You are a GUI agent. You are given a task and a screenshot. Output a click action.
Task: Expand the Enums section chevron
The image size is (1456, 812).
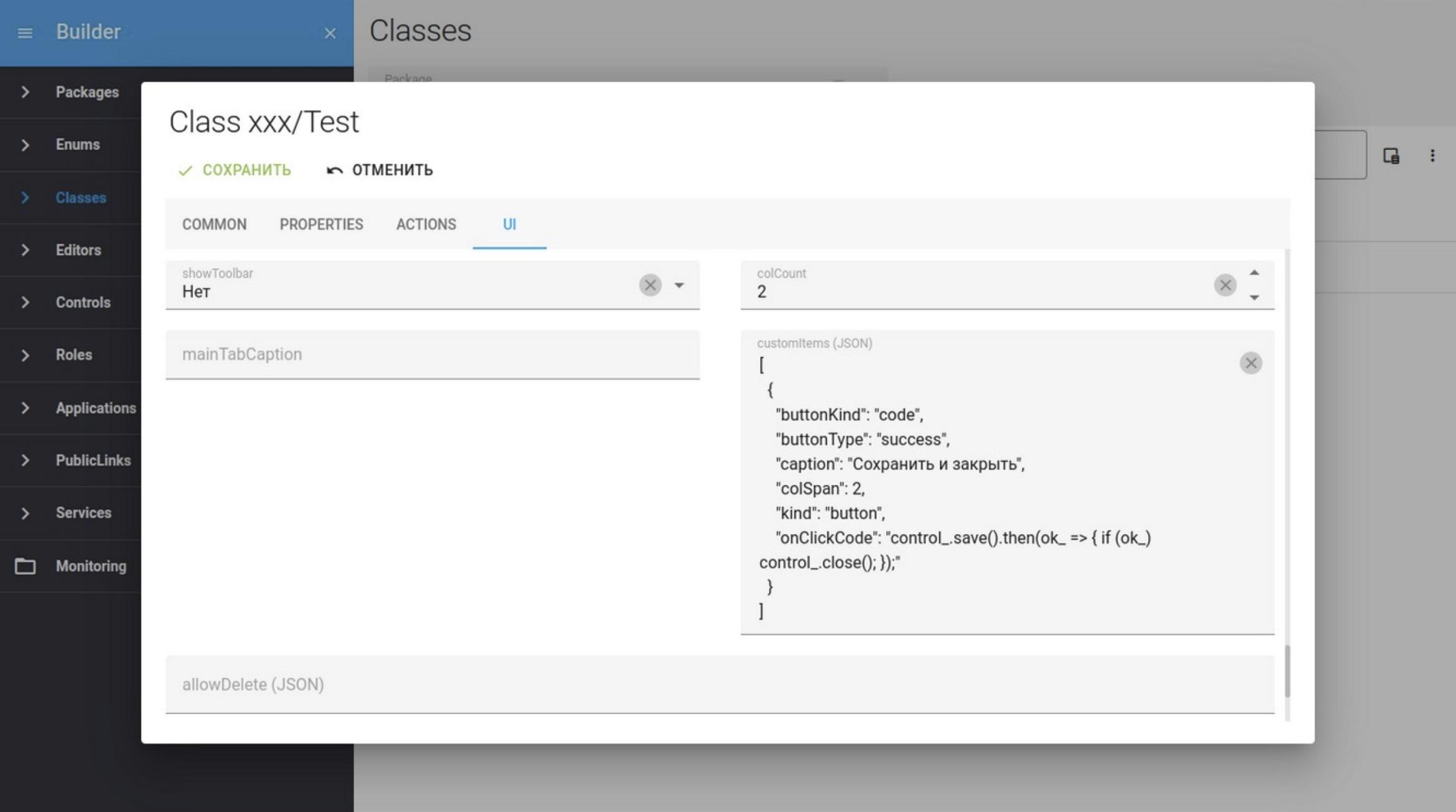25,145
